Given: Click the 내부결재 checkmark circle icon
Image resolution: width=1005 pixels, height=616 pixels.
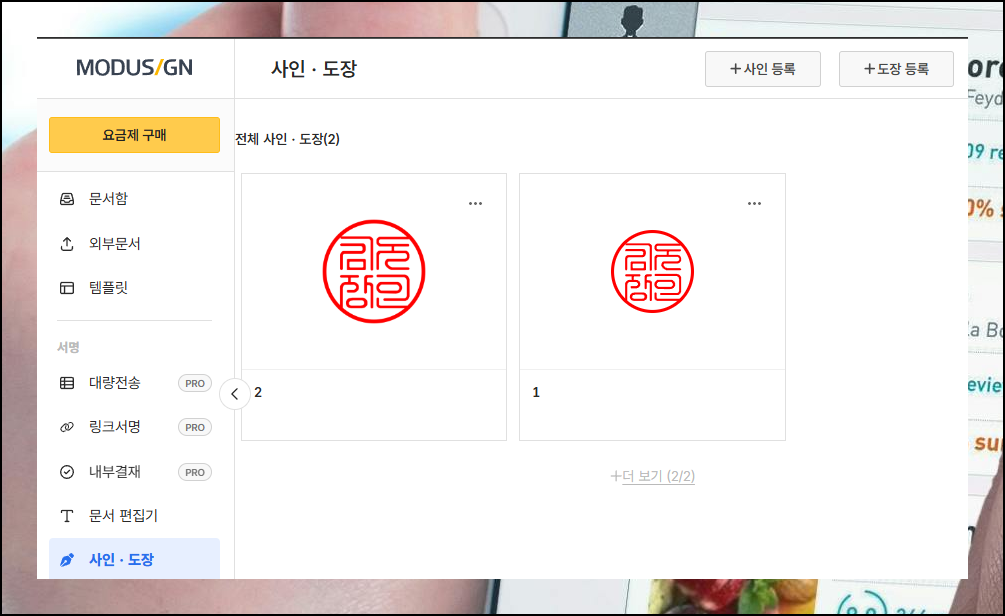Looking at the screenshot, I should [67, 472].
